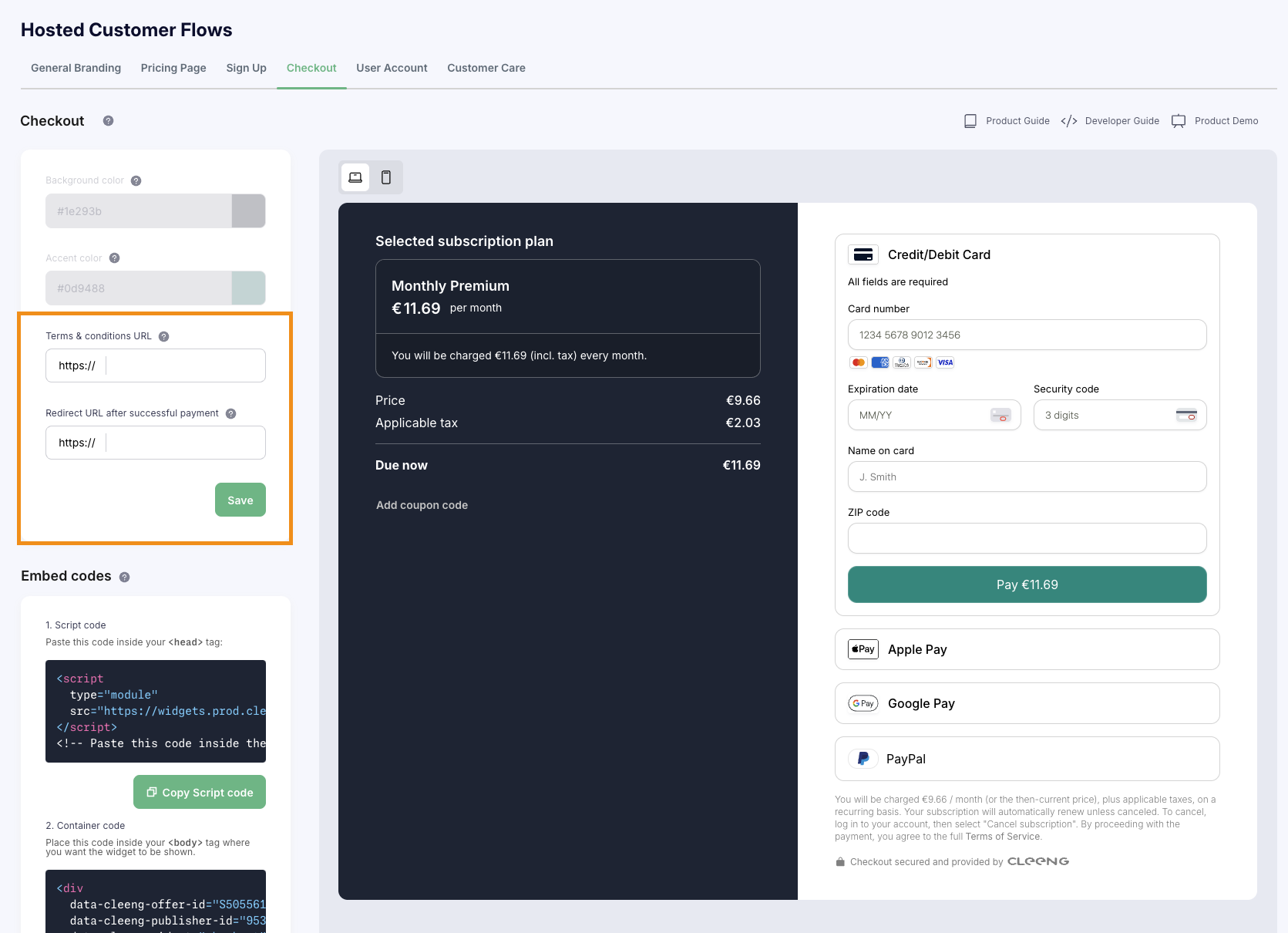Click the Add coupon code link

pyautogui.click(x=422, y=505)
